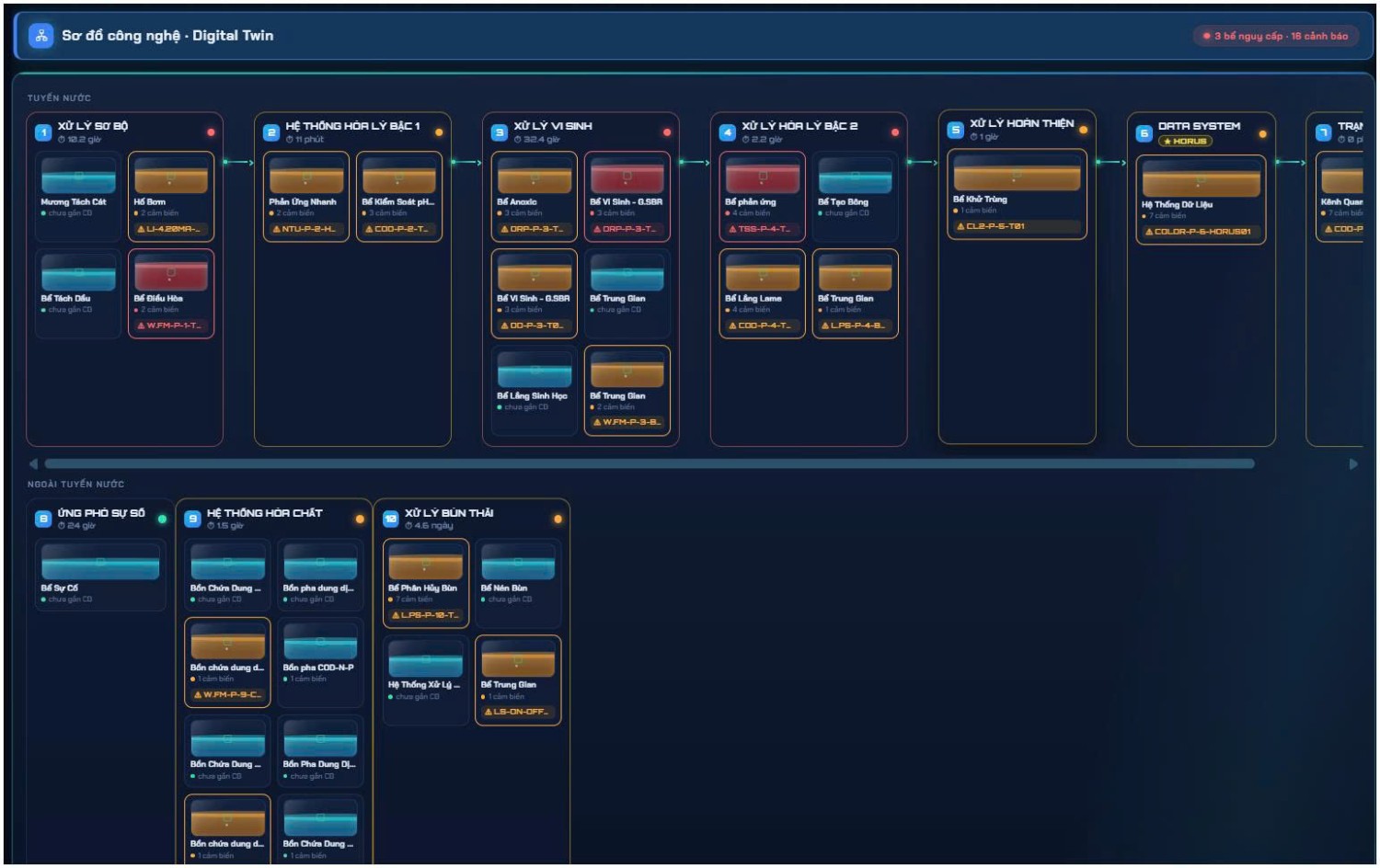Click the 'XỬ LÝ HÓA LÝ BẬC 2' stage title
The width and height of the screenshot is (1380, 868).
799,126
